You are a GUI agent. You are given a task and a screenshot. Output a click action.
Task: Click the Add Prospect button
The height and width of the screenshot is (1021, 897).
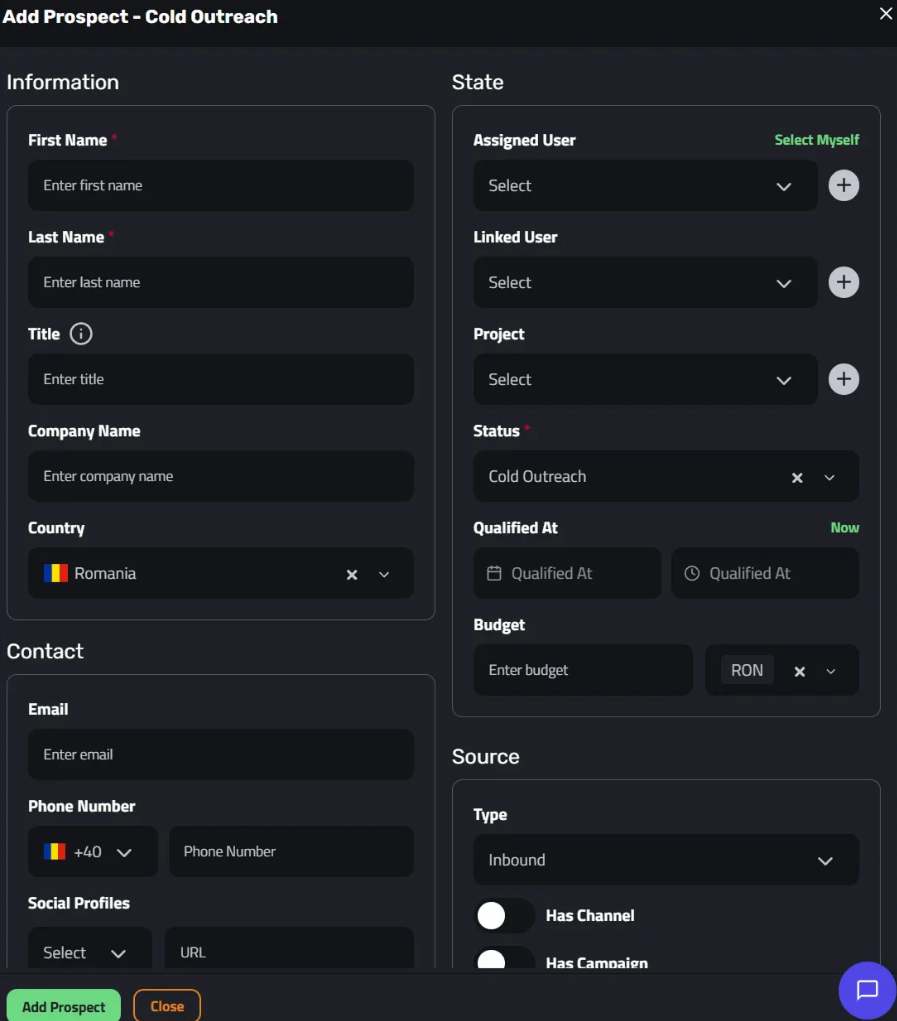tap(64, 1005)
